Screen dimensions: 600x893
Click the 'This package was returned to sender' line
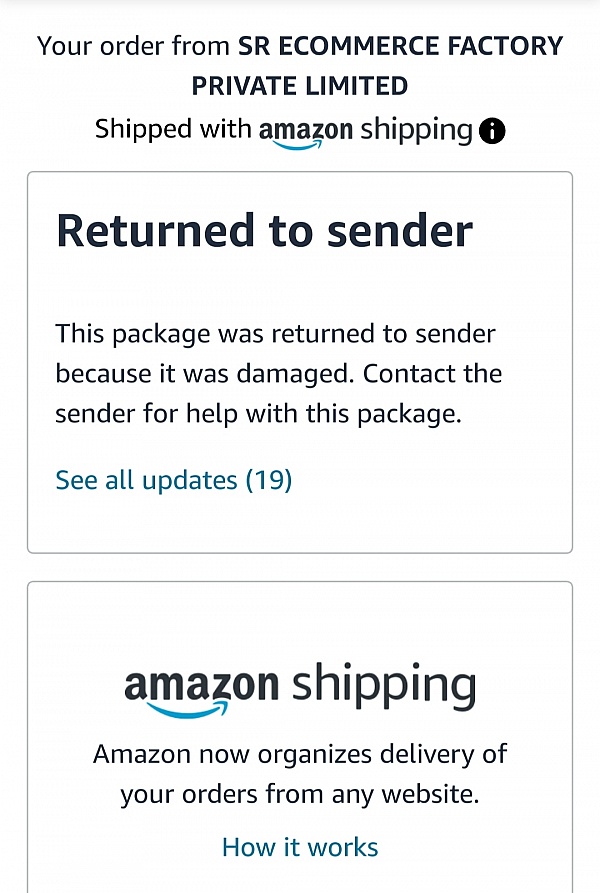click(275, 333)
